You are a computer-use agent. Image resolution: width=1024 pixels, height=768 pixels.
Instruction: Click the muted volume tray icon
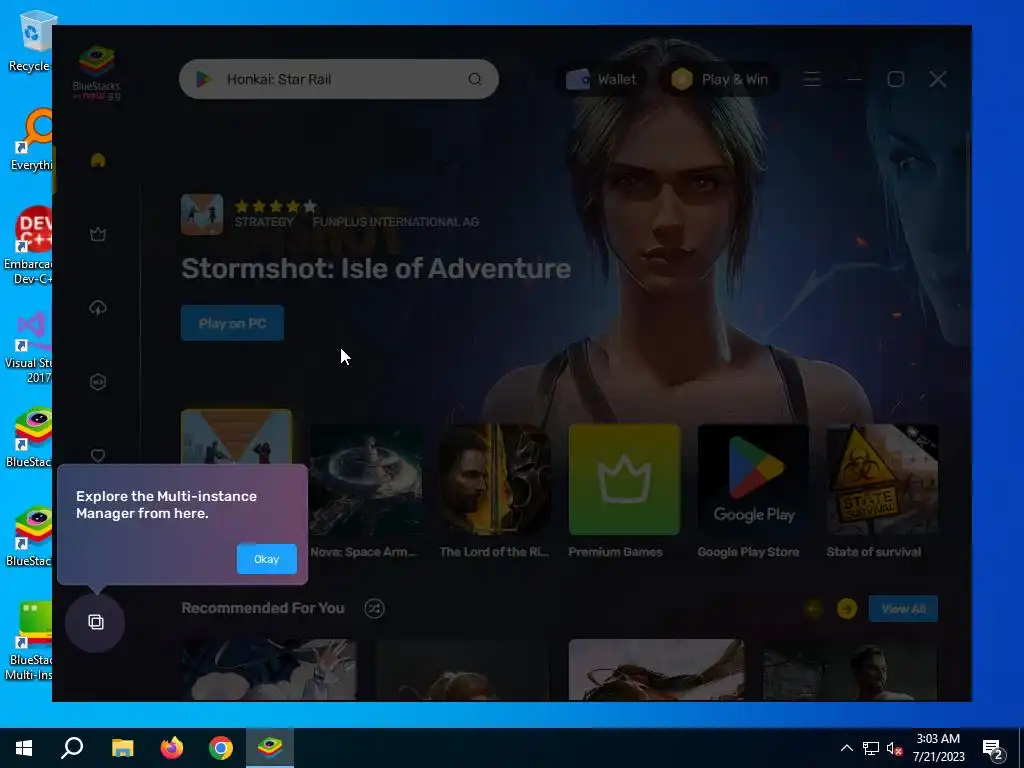click(x=895, y=748)
